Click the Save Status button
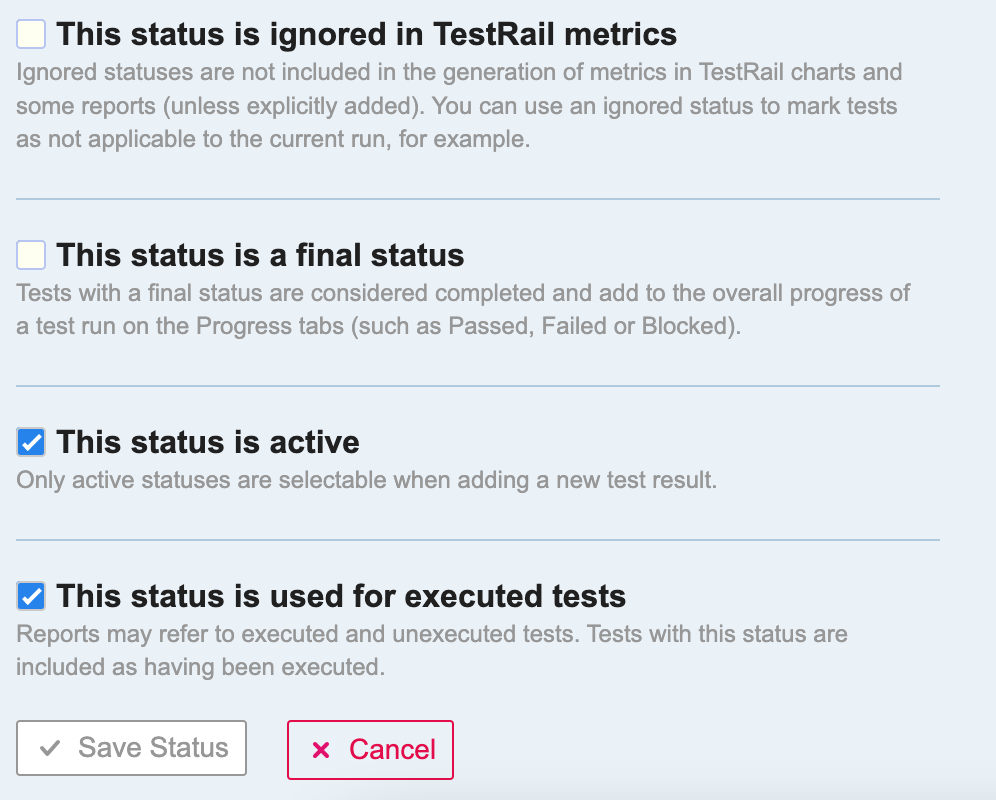Screen dimensions: 996x800 coord(131,748)
